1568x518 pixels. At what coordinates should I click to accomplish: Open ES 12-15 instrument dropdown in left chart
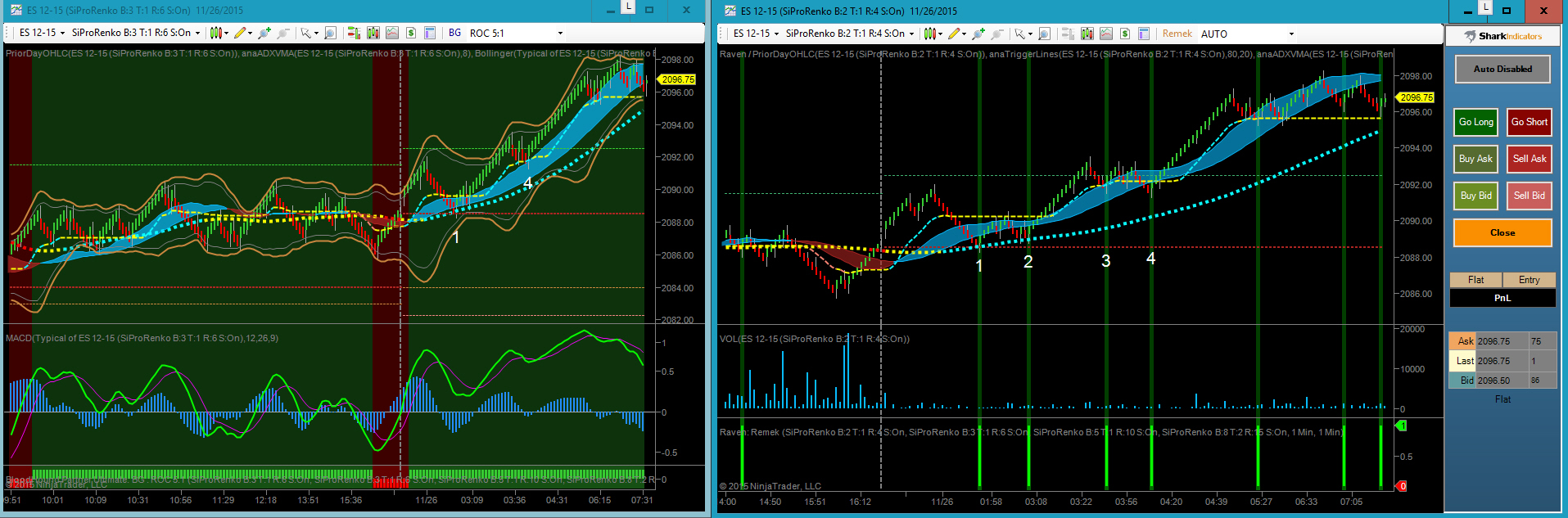coord(43,33)
